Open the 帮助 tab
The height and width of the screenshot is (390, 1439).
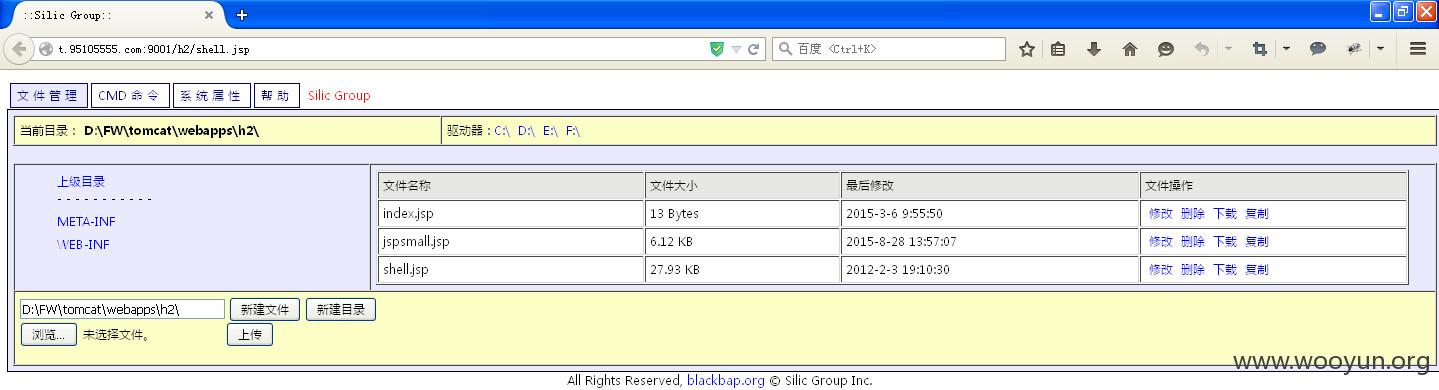pos(276,96)
